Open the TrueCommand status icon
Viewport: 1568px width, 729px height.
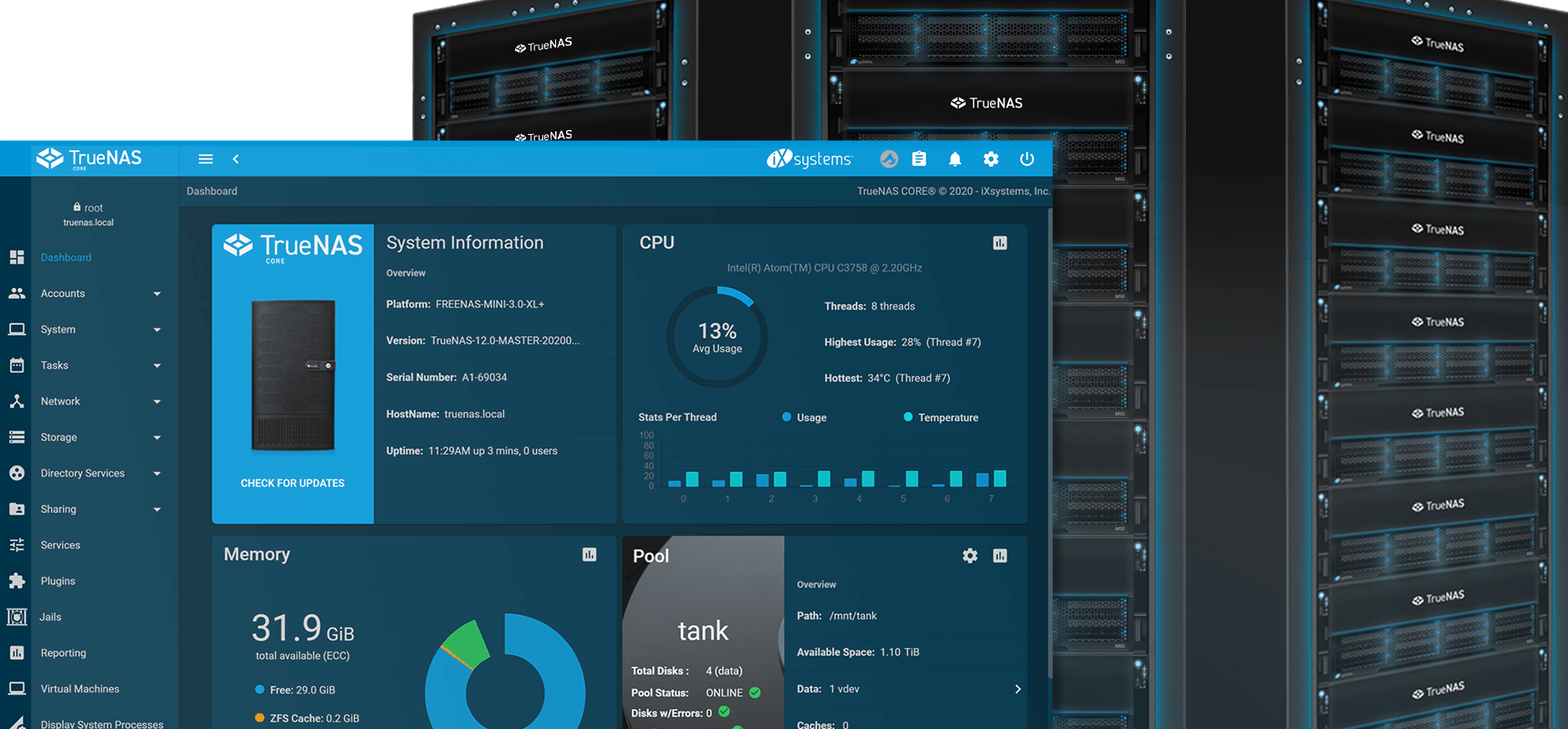pyautogui.click(x=889, y=159)
